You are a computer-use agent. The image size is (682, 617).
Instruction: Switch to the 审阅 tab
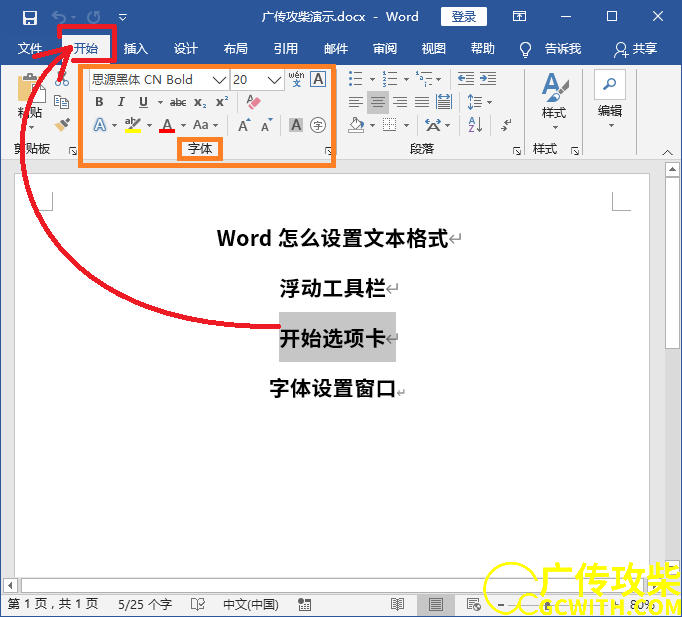coord(385,48)
